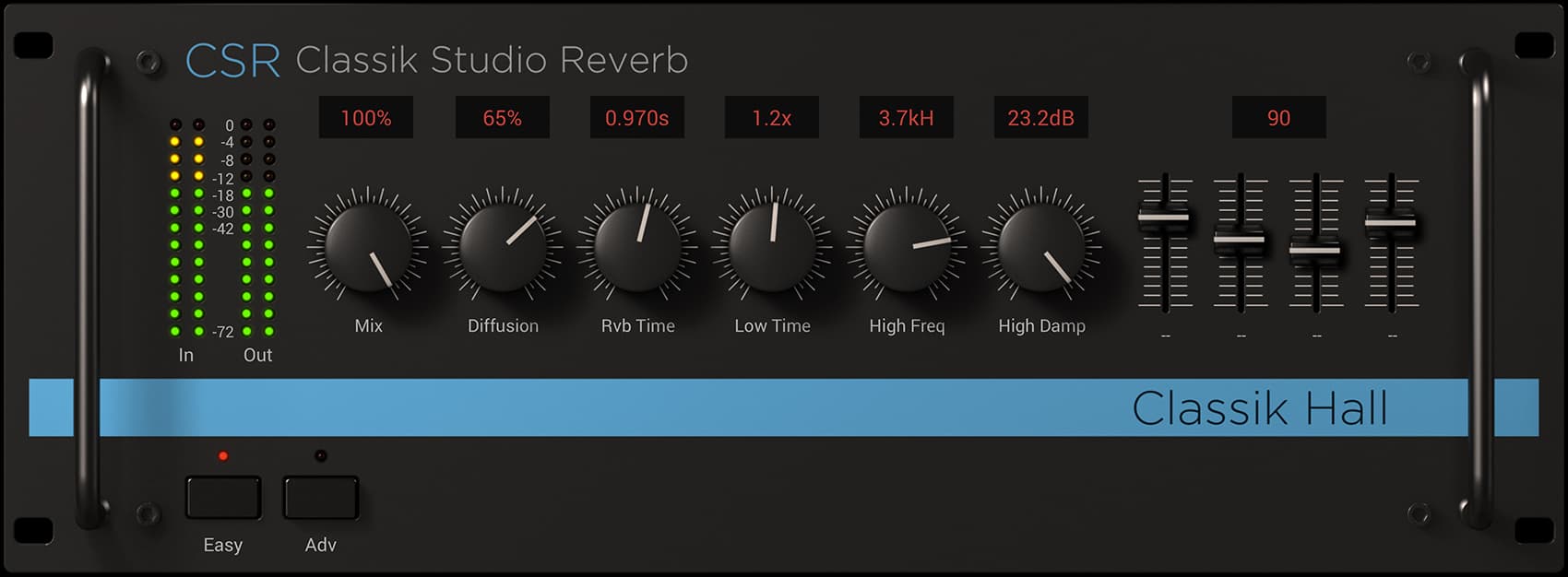Switch to Adv mode button
This screenshot has width=1568, height=577.
point(320,498)
